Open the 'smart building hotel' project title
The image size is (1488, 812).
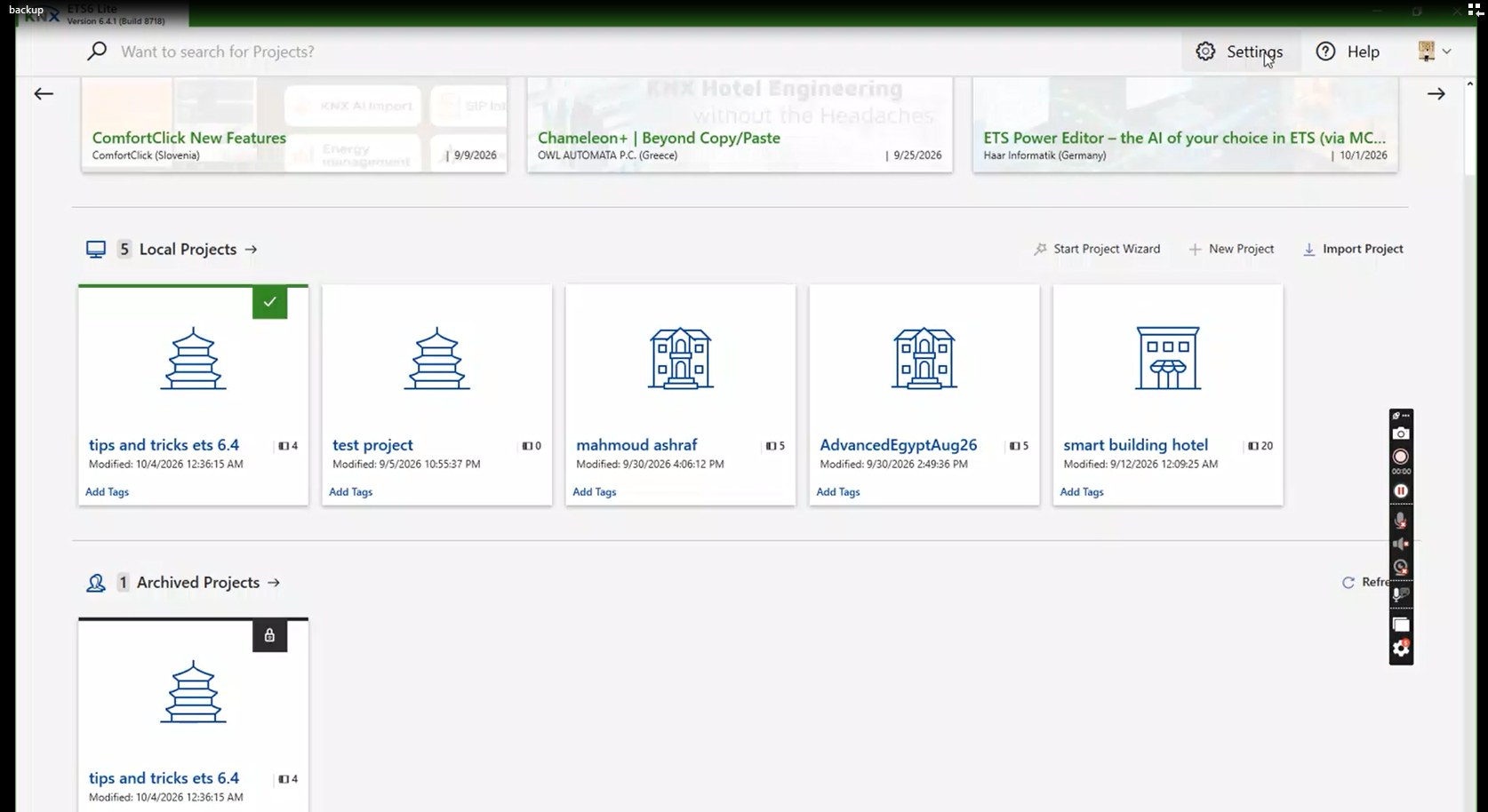point(1135,445)
